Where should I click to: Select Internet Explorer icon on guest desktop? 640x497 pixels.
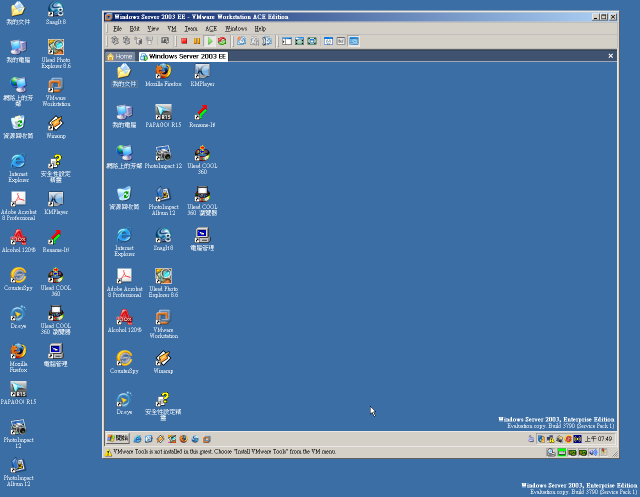[x=124, y=242]
